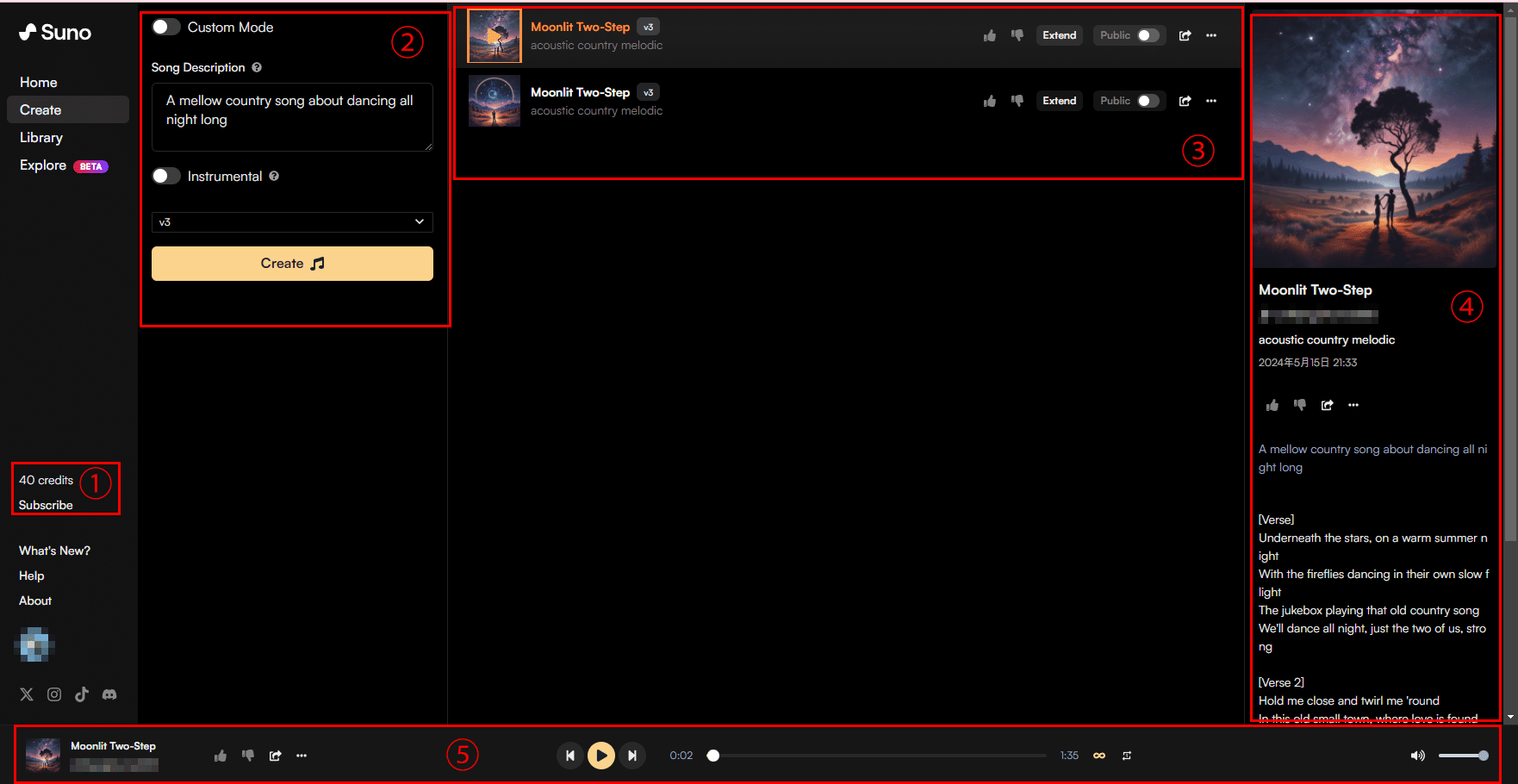Turn on the Instrumental switch
The image size is (1518, 784).
166,176
